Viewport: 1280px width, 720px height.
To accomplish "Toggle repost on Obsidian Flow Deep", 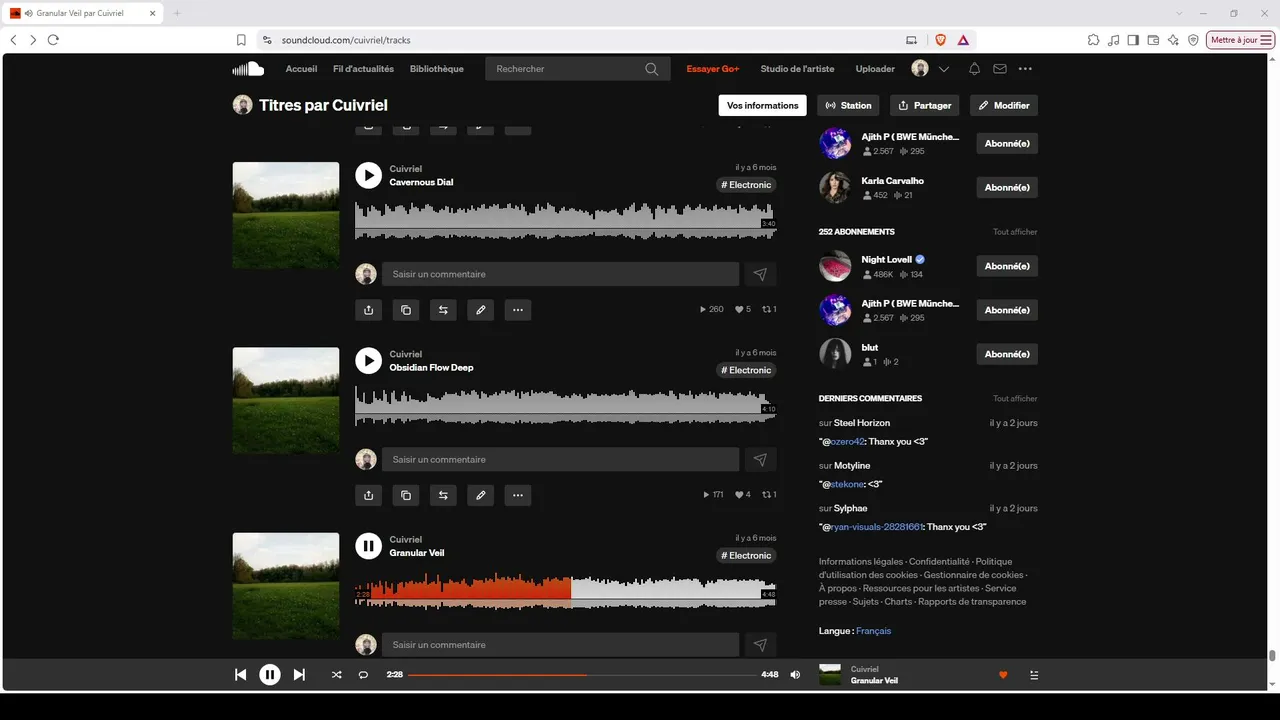I will tap(442, 495).
